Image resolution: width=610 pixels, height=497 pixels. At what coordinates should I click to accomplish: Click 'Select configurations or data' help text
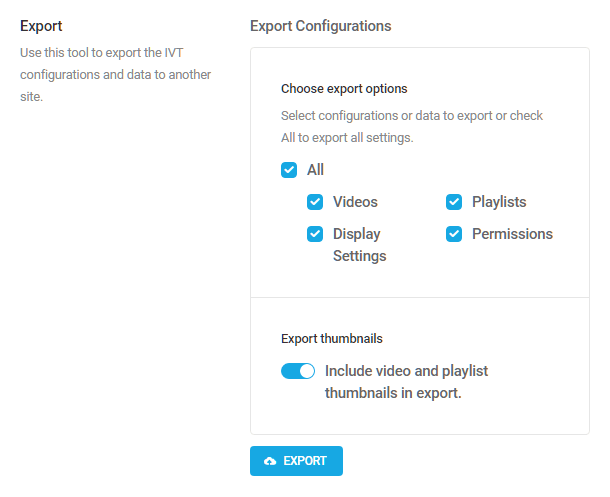(412, 126)
